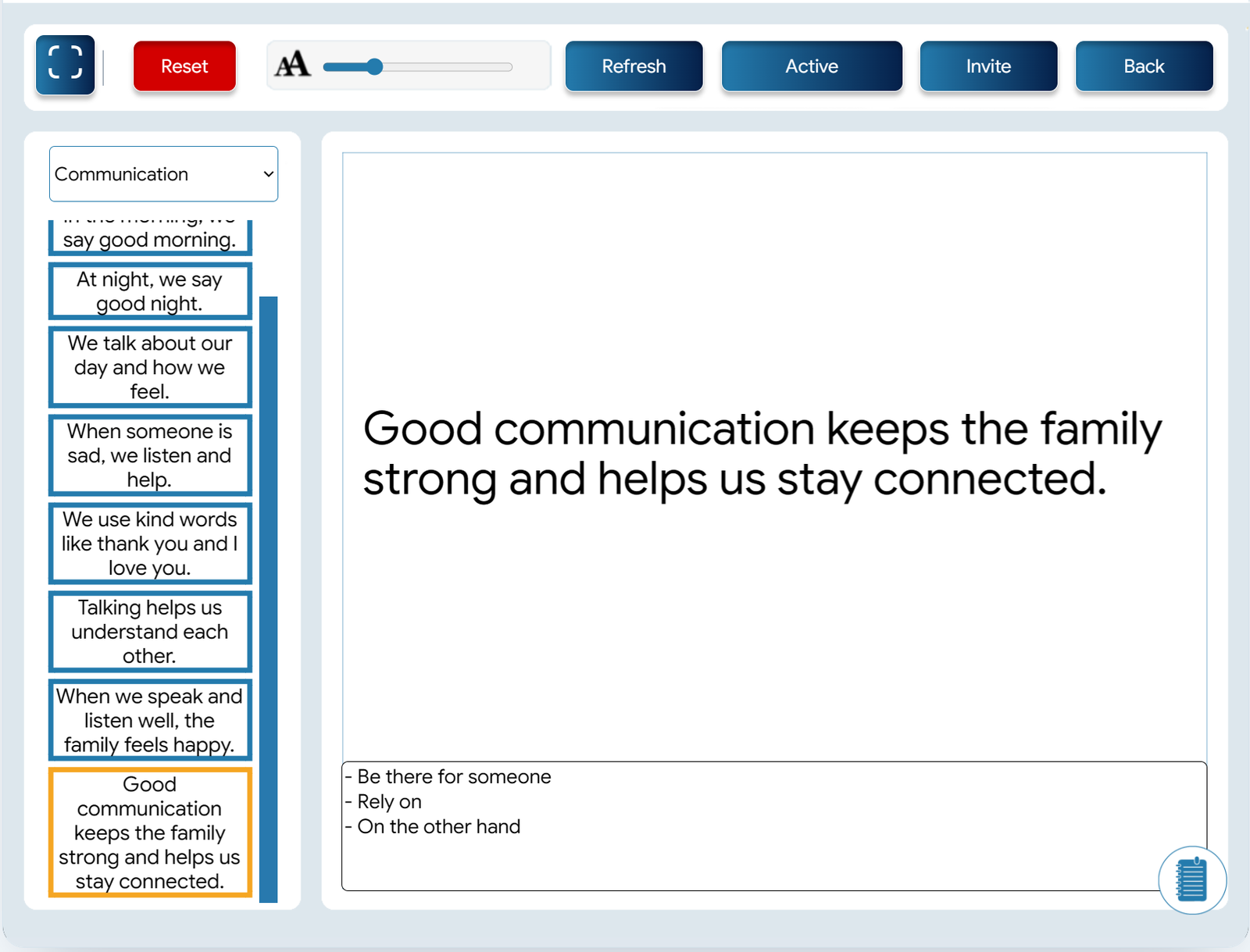Select partially visible 'say good morning' sentence
This screenshot has width=1250, height=952.
[150, 237]
